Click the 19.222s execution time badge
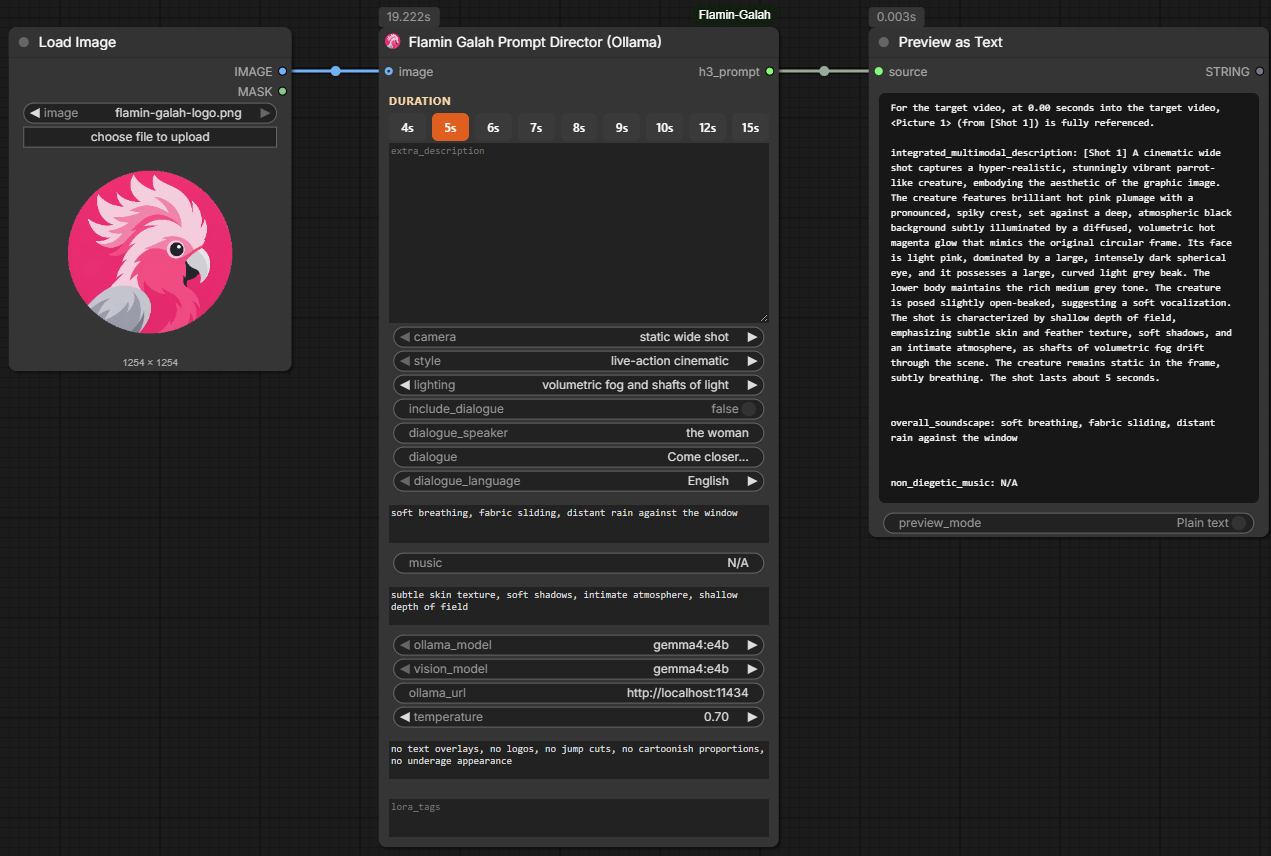 point(410,17)
